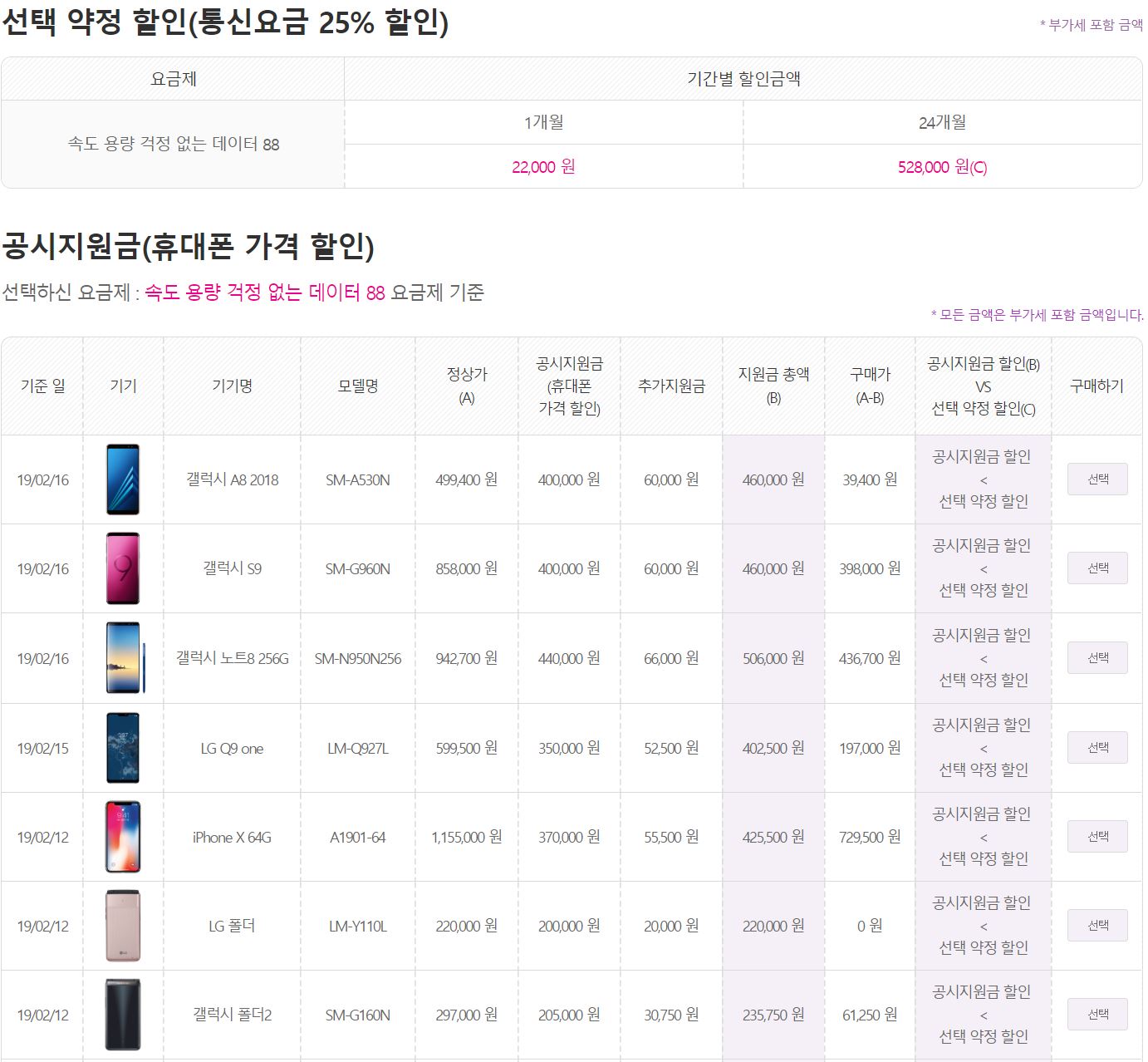The height and width of the screenshot is (1062, 1148).
Task: Click purchase price 398,000 원
Action: (x=870, y=568)
